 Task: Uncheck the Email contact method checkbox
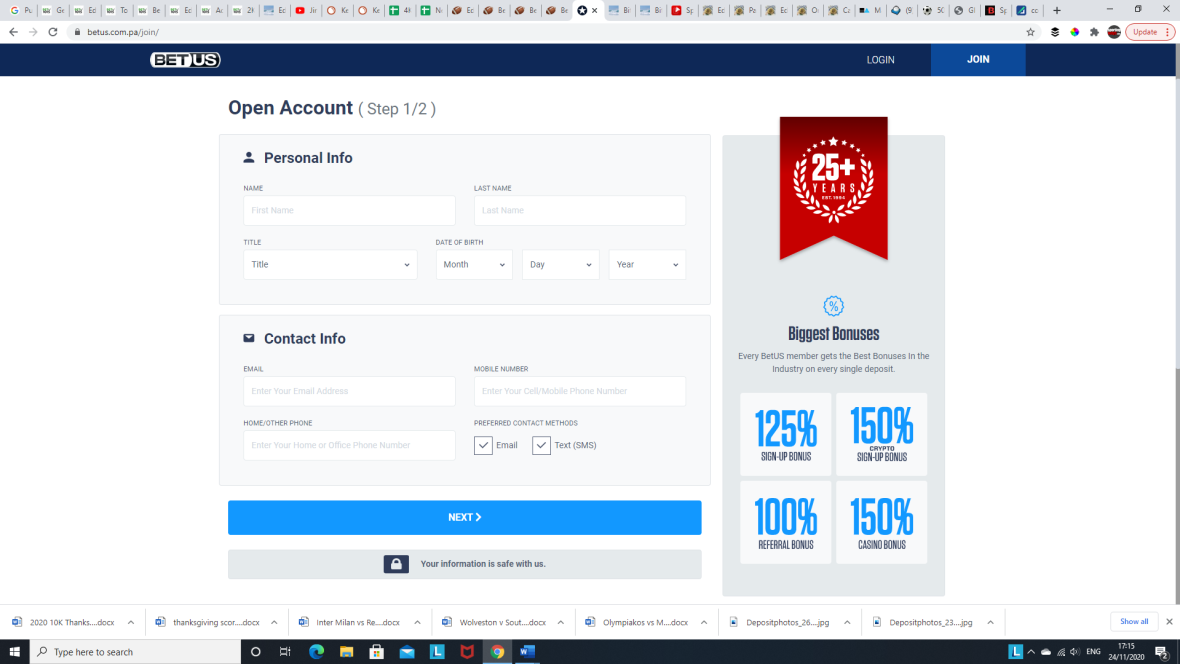(483, 445)
